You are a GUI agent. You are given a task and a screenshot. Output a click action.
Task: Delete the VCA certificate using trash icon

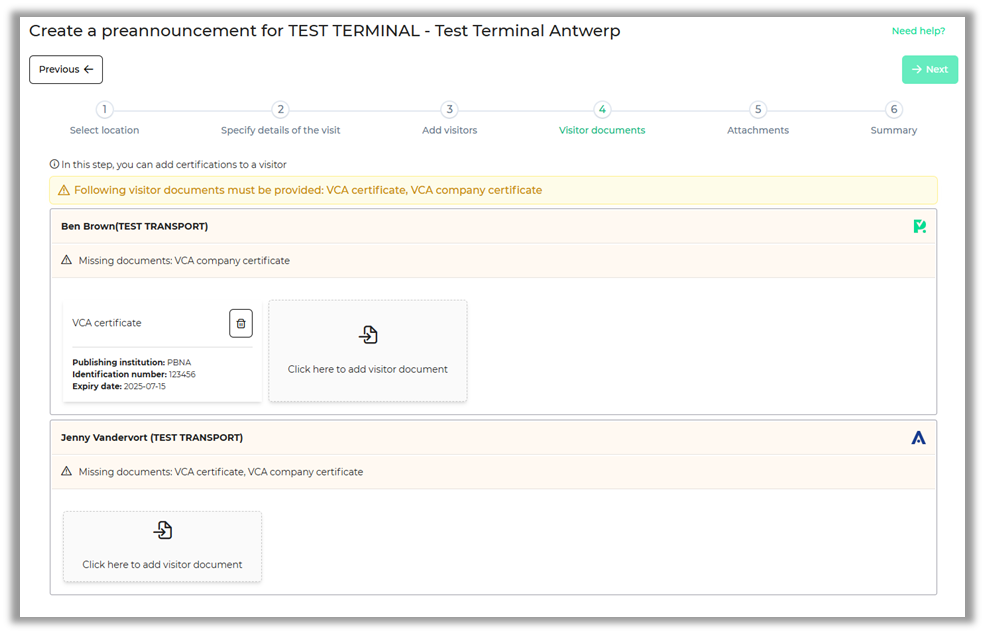240,323
